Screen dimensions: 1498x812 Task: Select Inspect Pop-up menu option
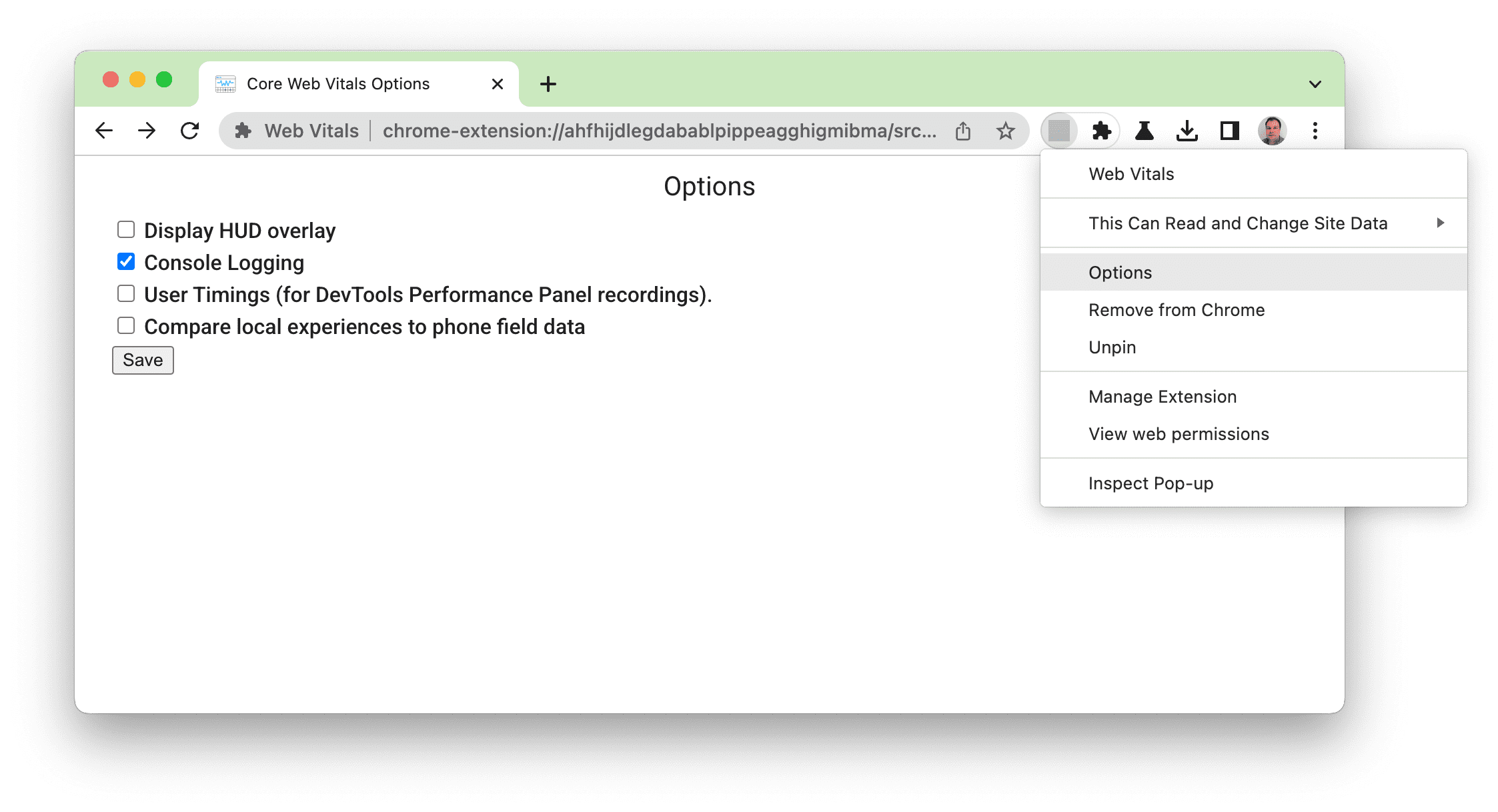click(x=1152, y=483)
